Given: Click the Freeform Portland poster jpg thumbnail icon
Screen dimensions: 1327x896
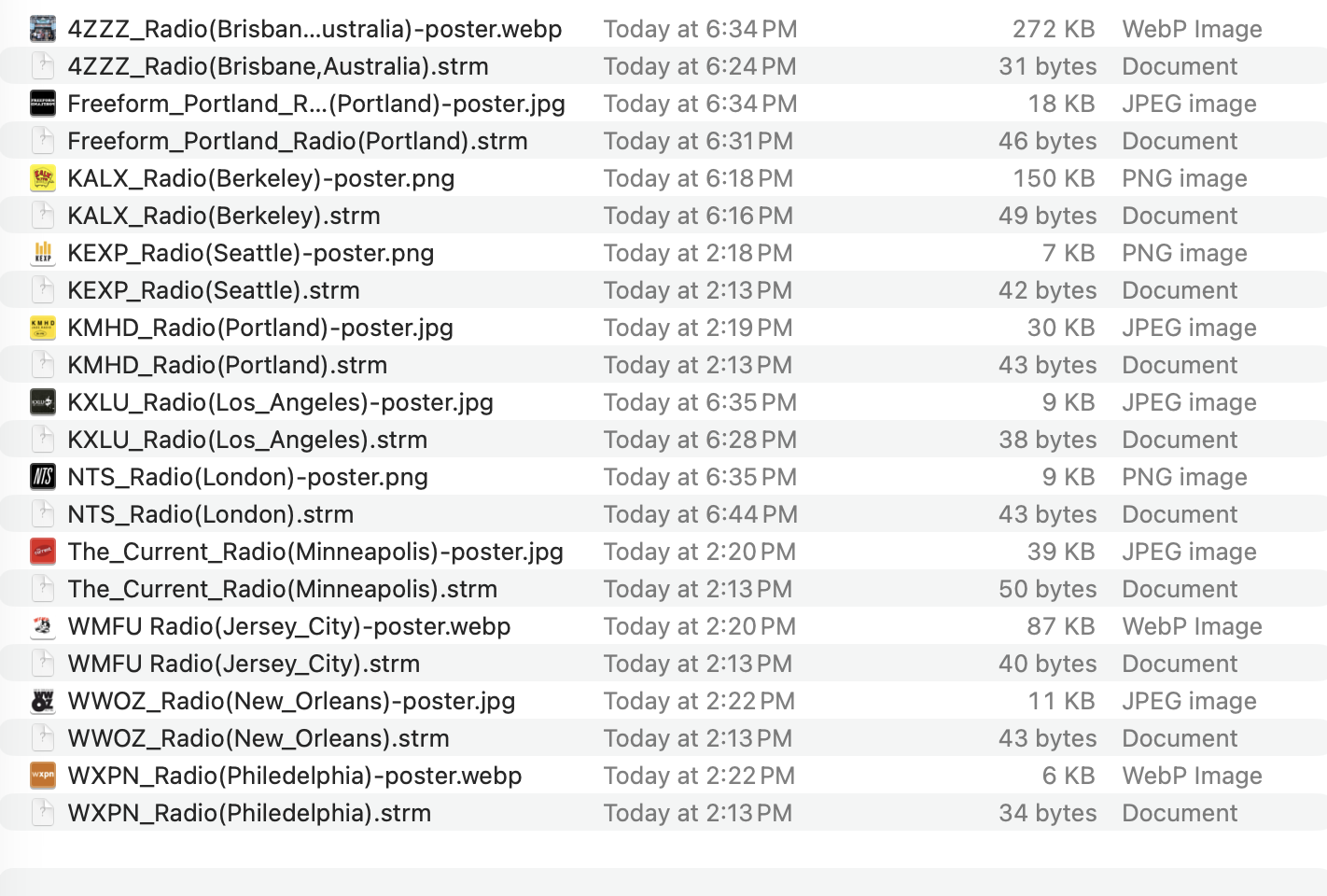Looking at the screenshot, I should [x=43, y=104].
